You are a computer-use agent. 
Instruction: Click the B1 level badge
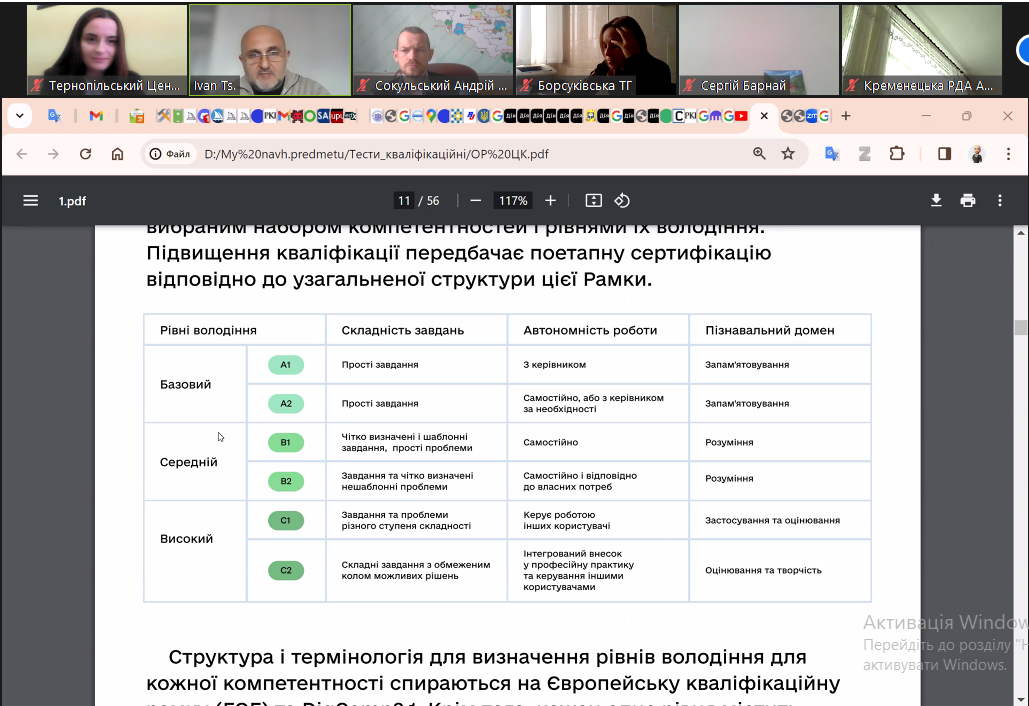pyautogui.click(x=285, y=442)
